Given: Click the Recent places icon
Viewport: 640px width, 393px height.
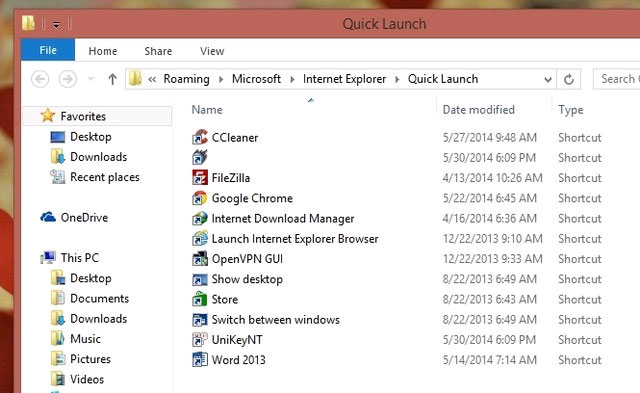Looking at the screenshot, I should pyautogui.click(x=58, y=177).
